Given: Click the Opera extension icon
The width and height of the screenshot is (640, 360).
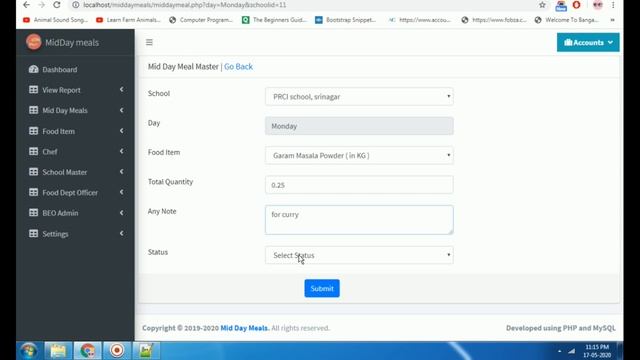Looking at the screenshot, I should 576,5.
